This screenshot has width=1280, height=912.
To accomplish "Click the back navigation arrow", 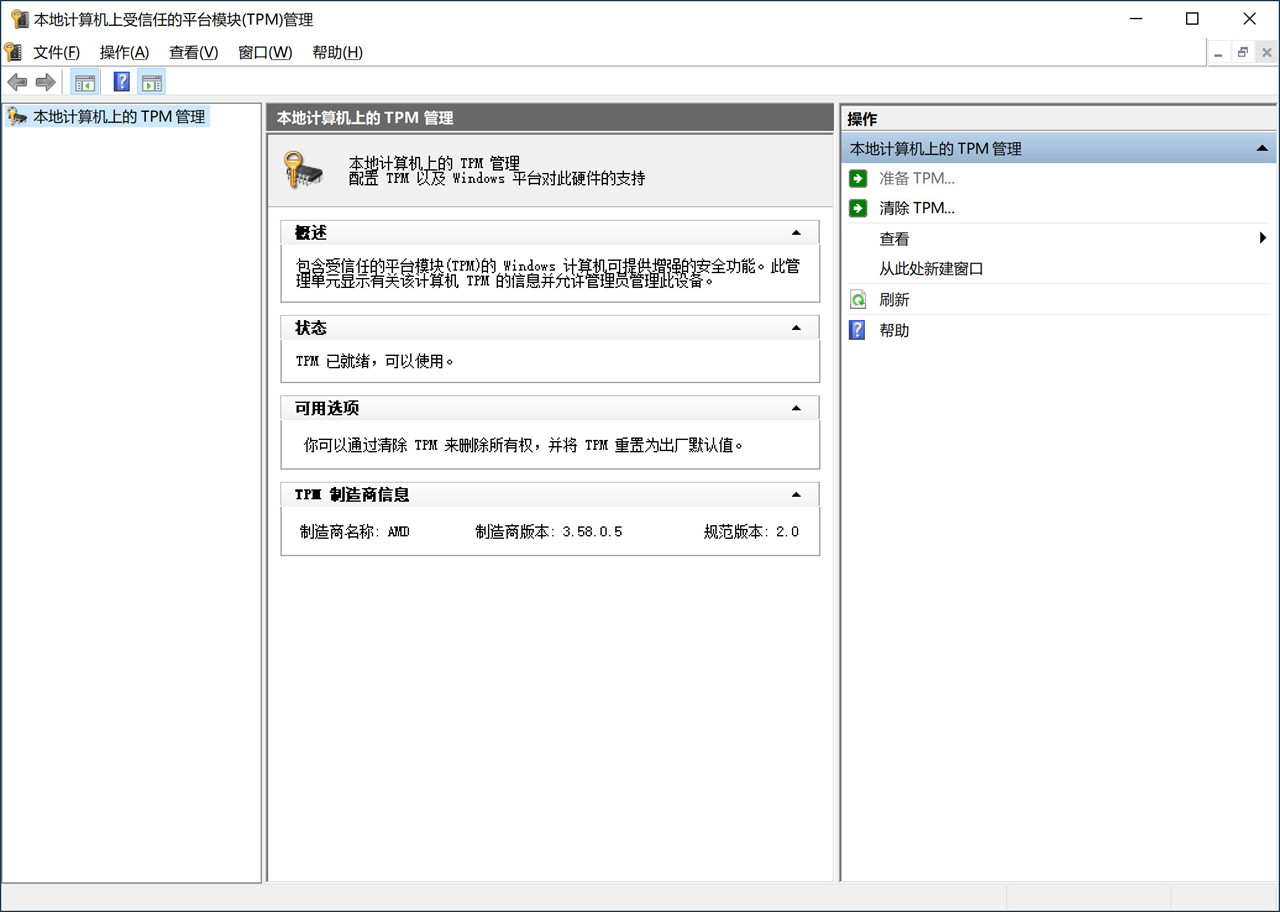I will pos(17,81).
